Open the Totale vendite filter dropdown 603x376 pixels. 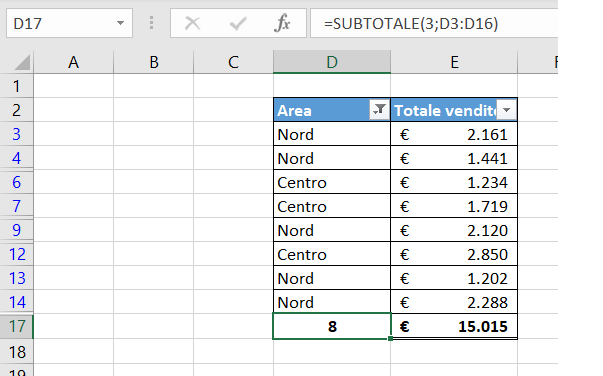coord(506,110)
